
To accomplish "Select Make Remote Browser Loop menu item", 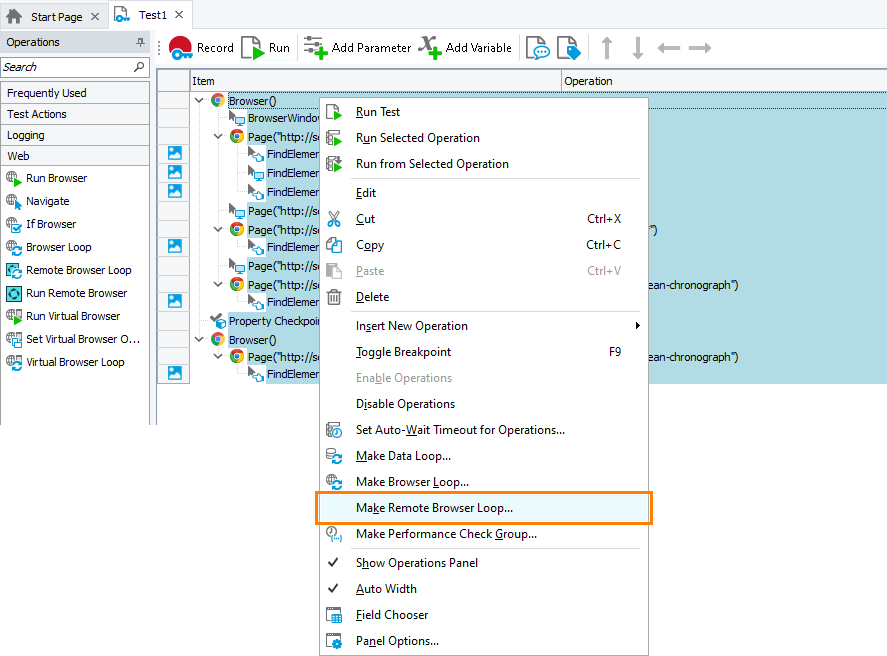I will pos(434,508).
